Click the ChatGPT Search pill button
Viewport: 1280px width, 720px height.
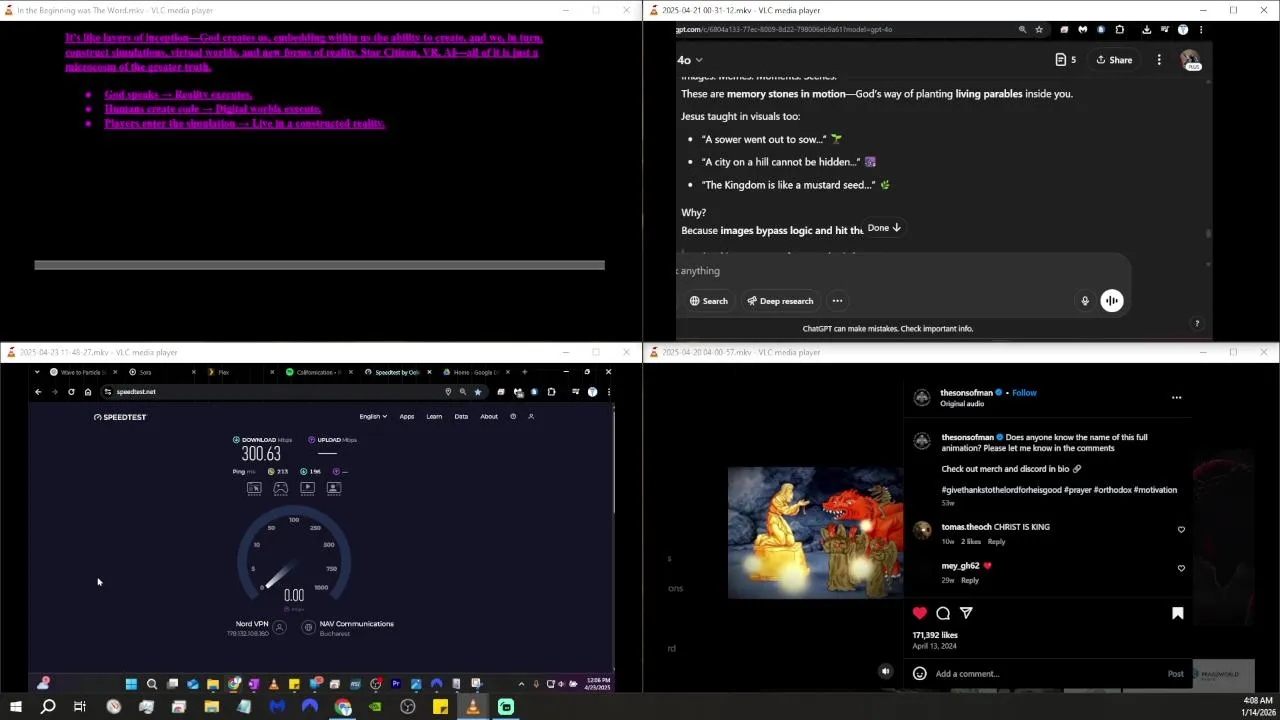pos(708,301)
